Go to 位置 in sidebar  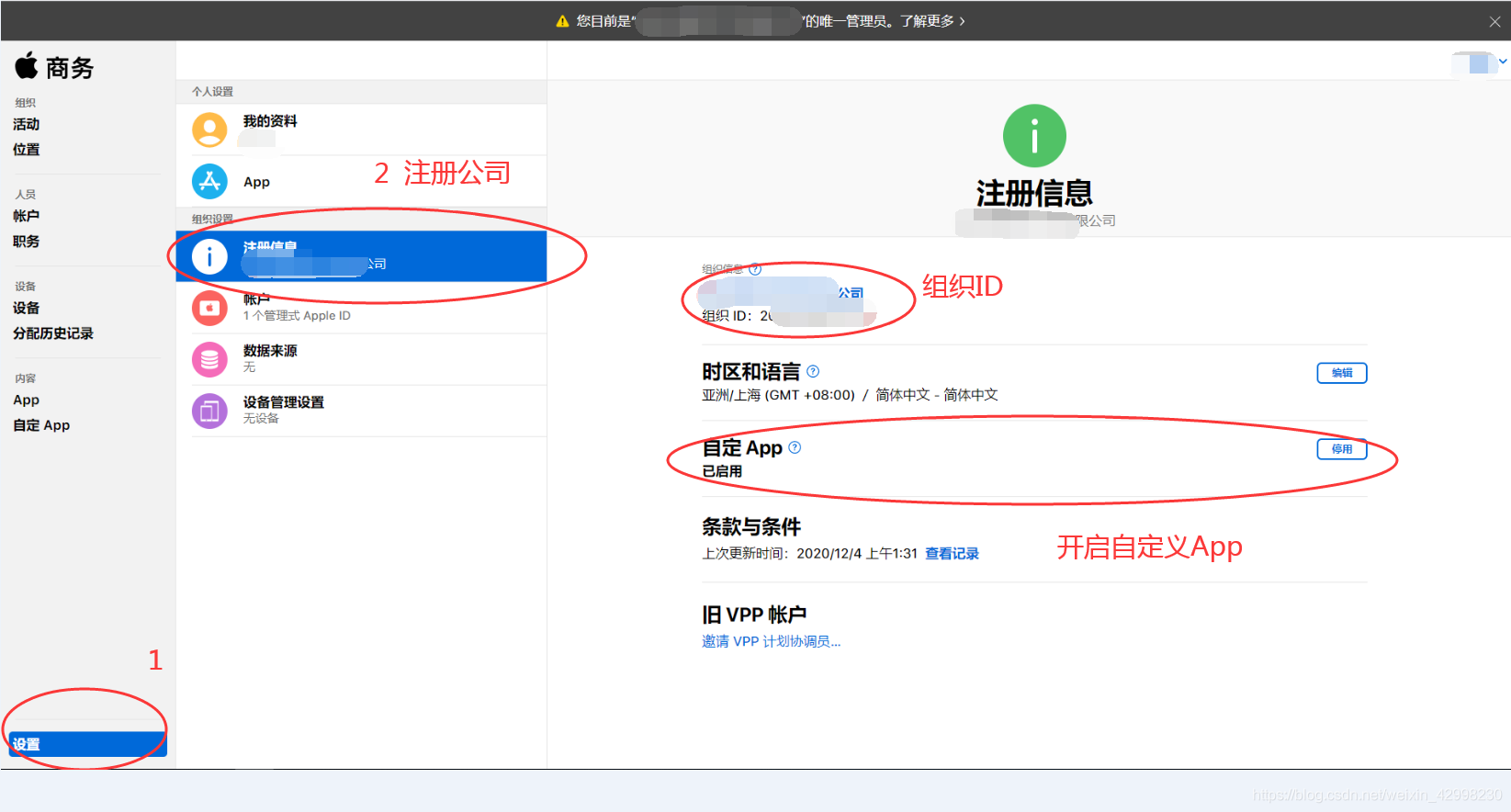(x=27, y=150)
